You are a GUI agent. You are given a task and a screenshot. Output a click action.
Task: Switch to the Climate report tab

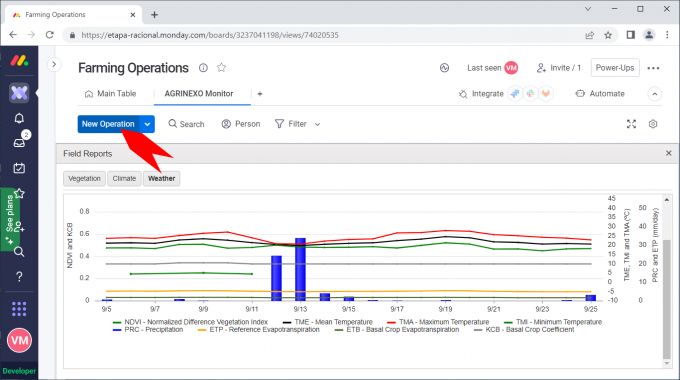point(124,178)
